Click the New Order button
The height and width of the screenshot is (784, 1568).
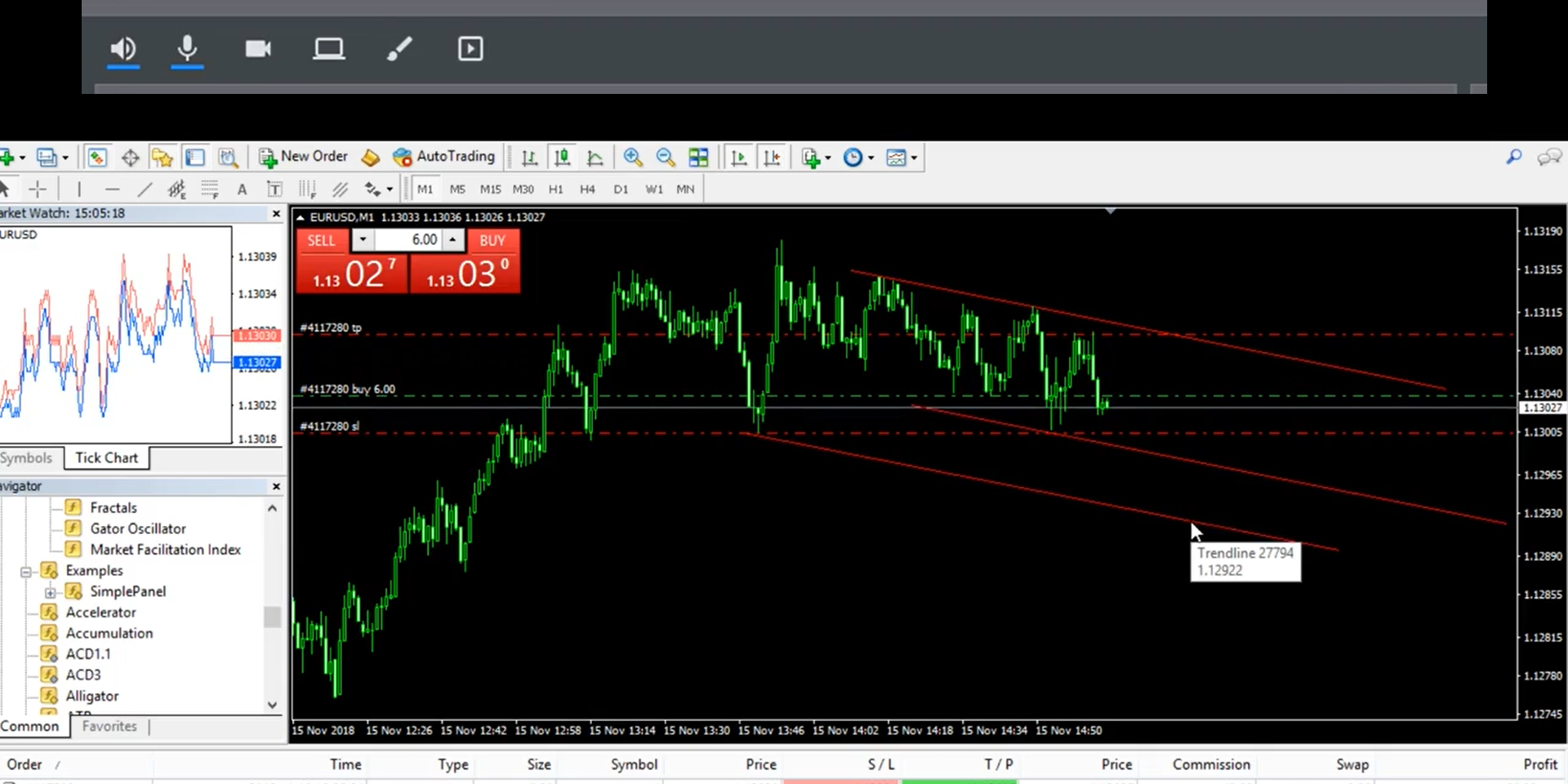click(x=304, y=157)
